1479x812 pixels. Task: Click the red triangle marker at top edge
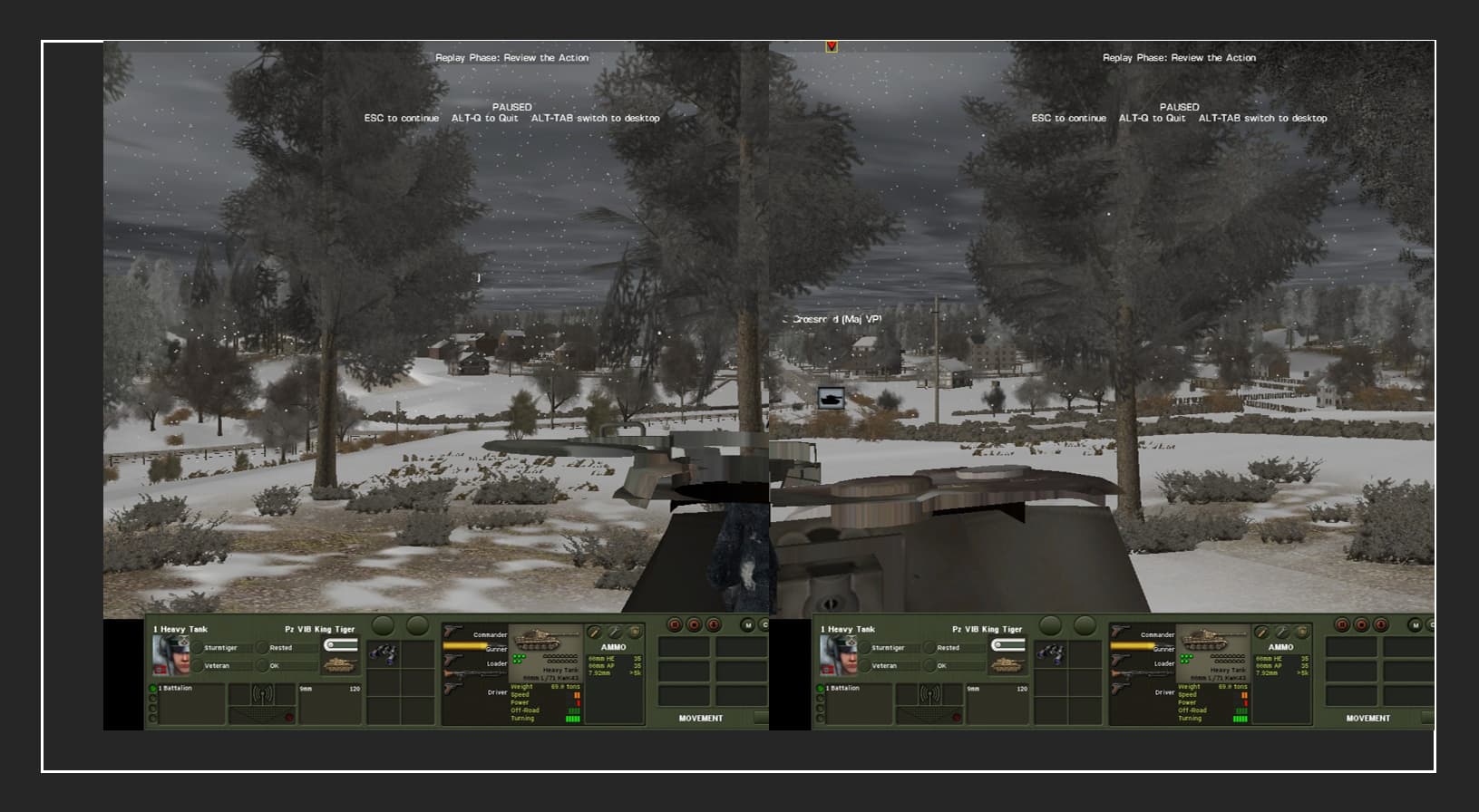tap(832, 46)
